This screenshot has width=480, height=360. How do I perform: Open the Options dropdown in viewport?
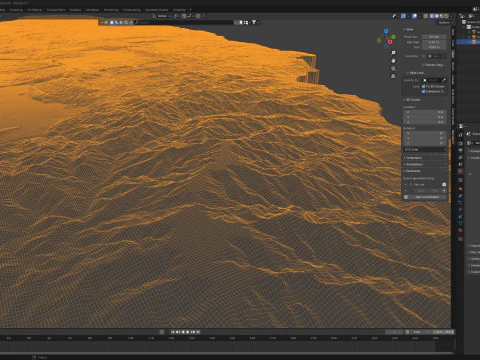pos(446,22)
